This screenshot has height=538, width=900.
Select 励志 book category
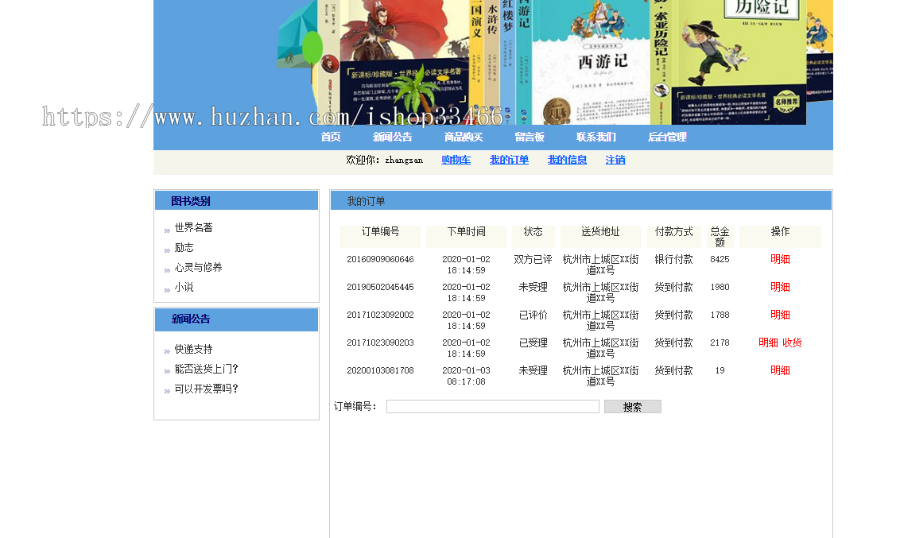(184, 248)
